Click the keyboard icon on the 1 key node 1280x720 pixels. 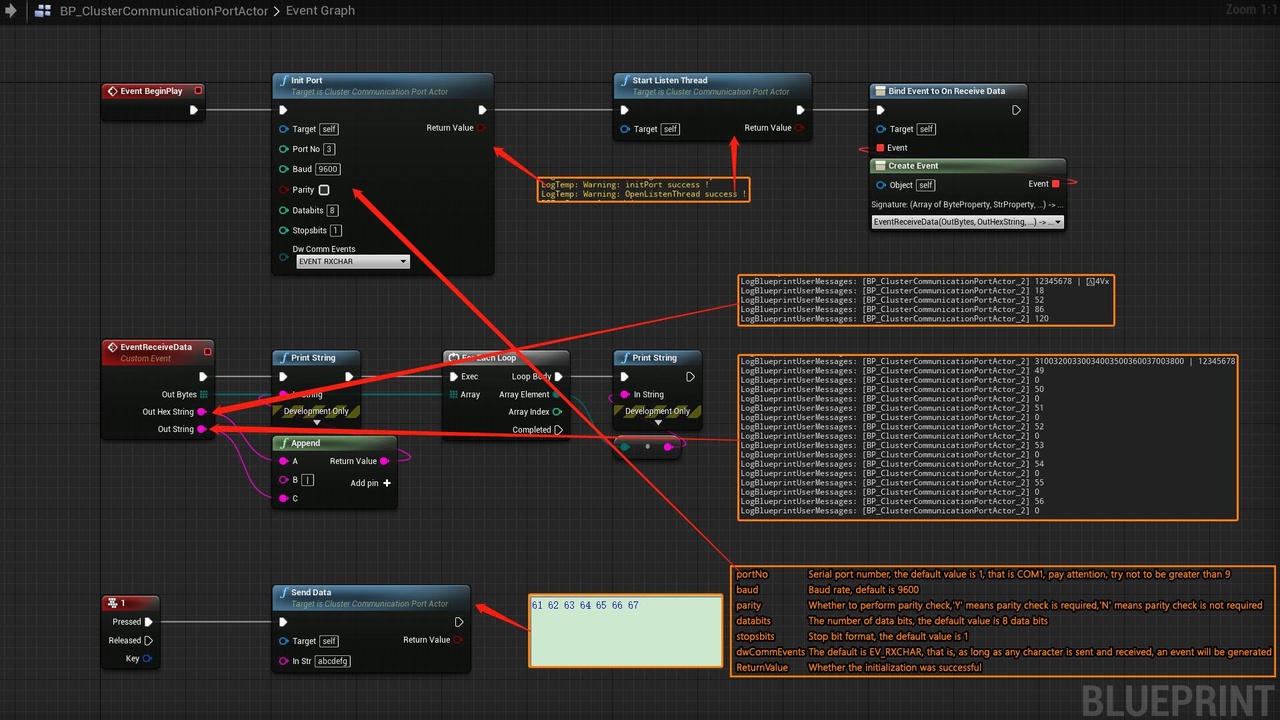point(113,603)
